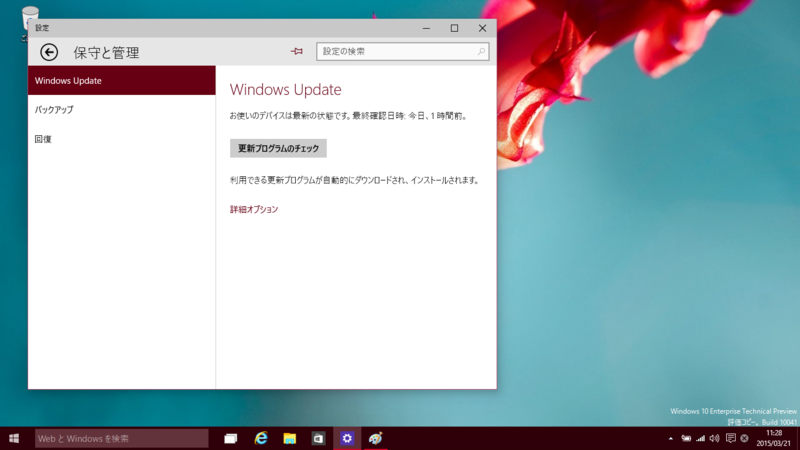Open the volume speaker tray icon

(715, 438)
